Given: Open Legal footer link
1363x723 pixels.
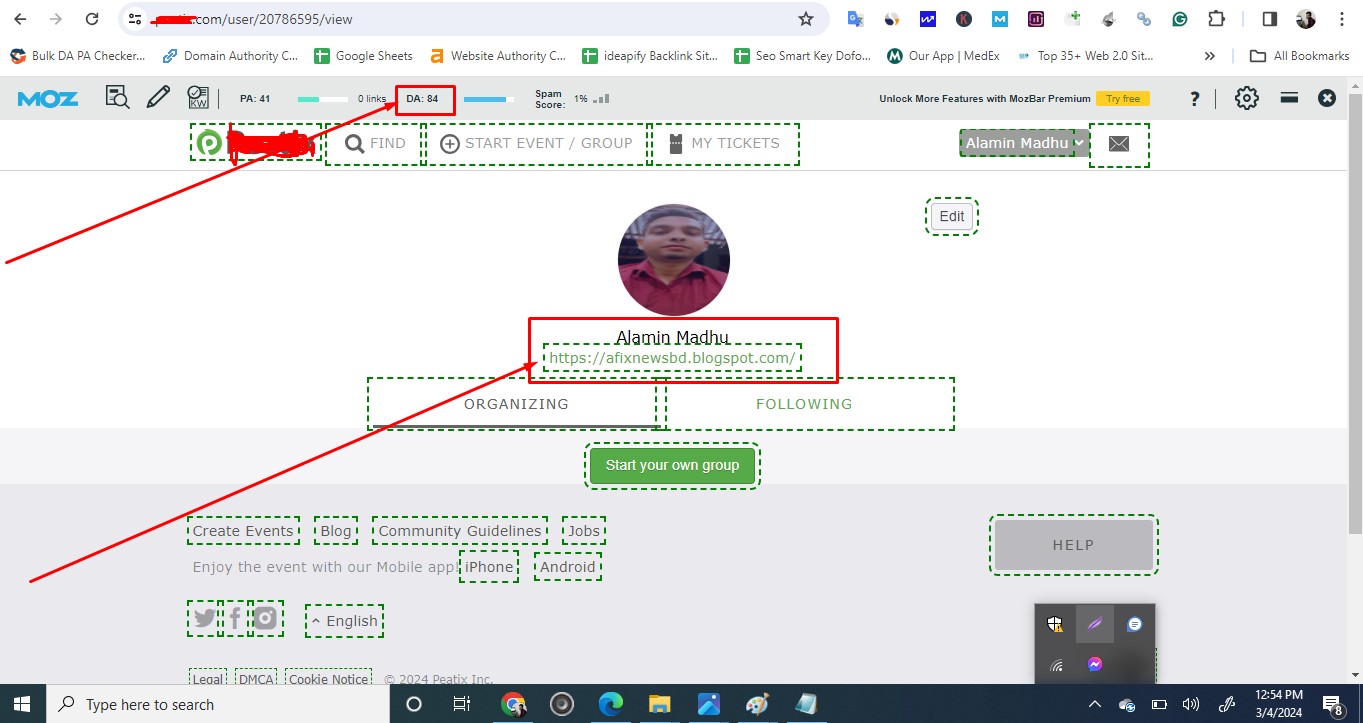Looking at the screenshot, I should click(x=207, y=679).
